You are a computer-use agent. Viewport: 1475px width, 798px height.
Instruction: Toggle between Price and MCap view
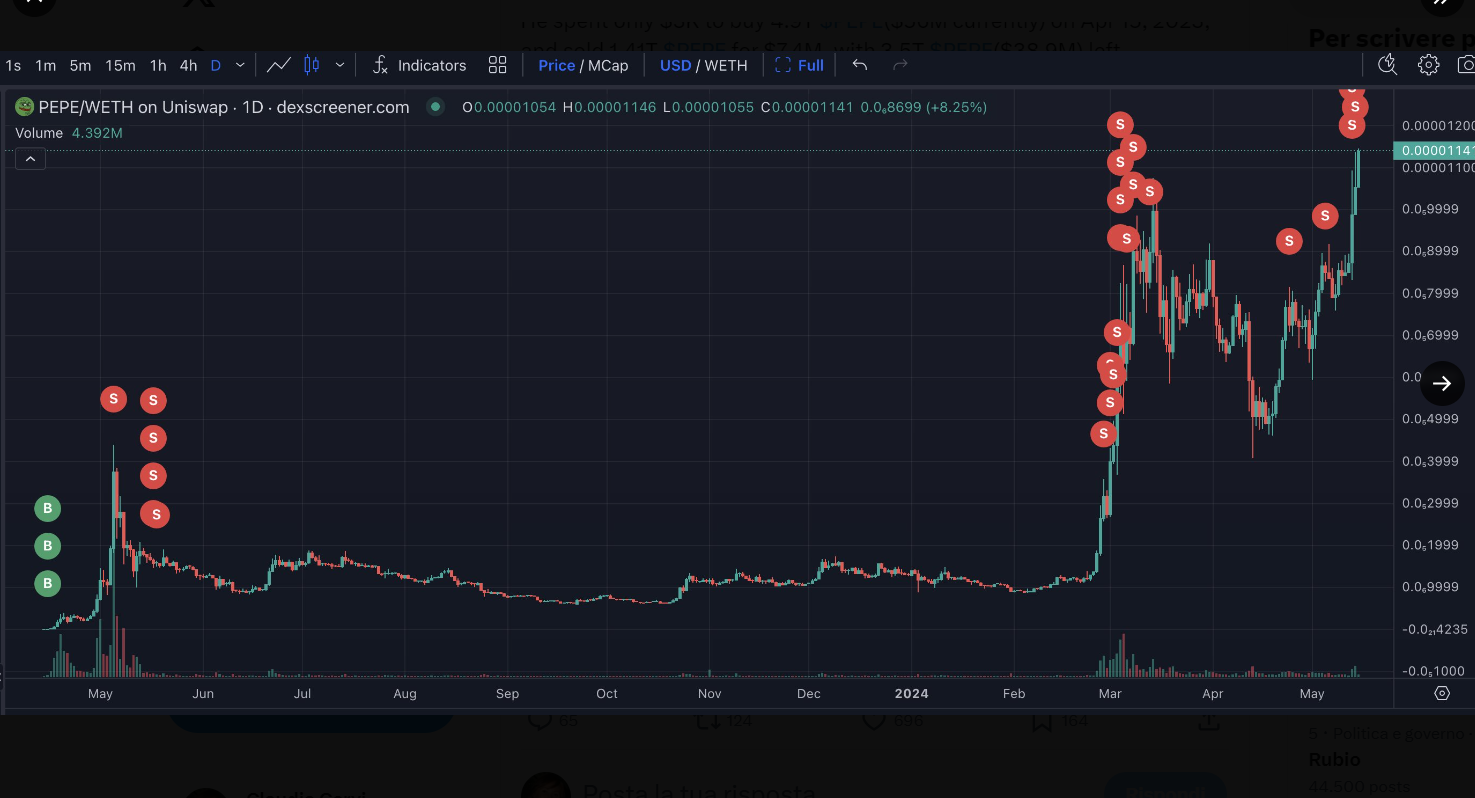click(x=583, y=65)
